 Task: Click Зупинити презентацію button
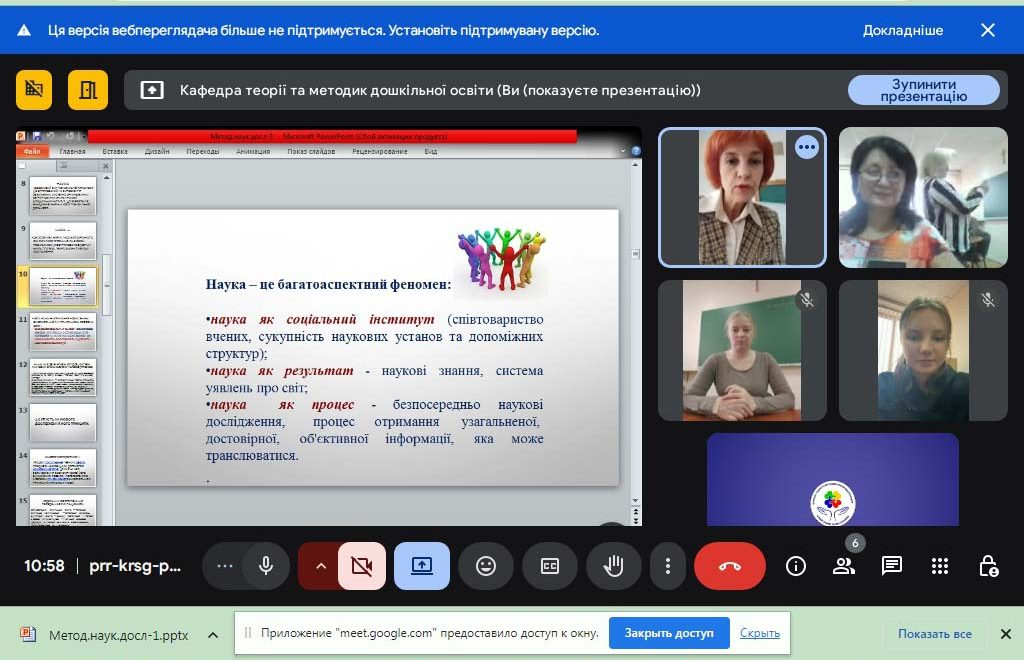[x=923, y=90]
